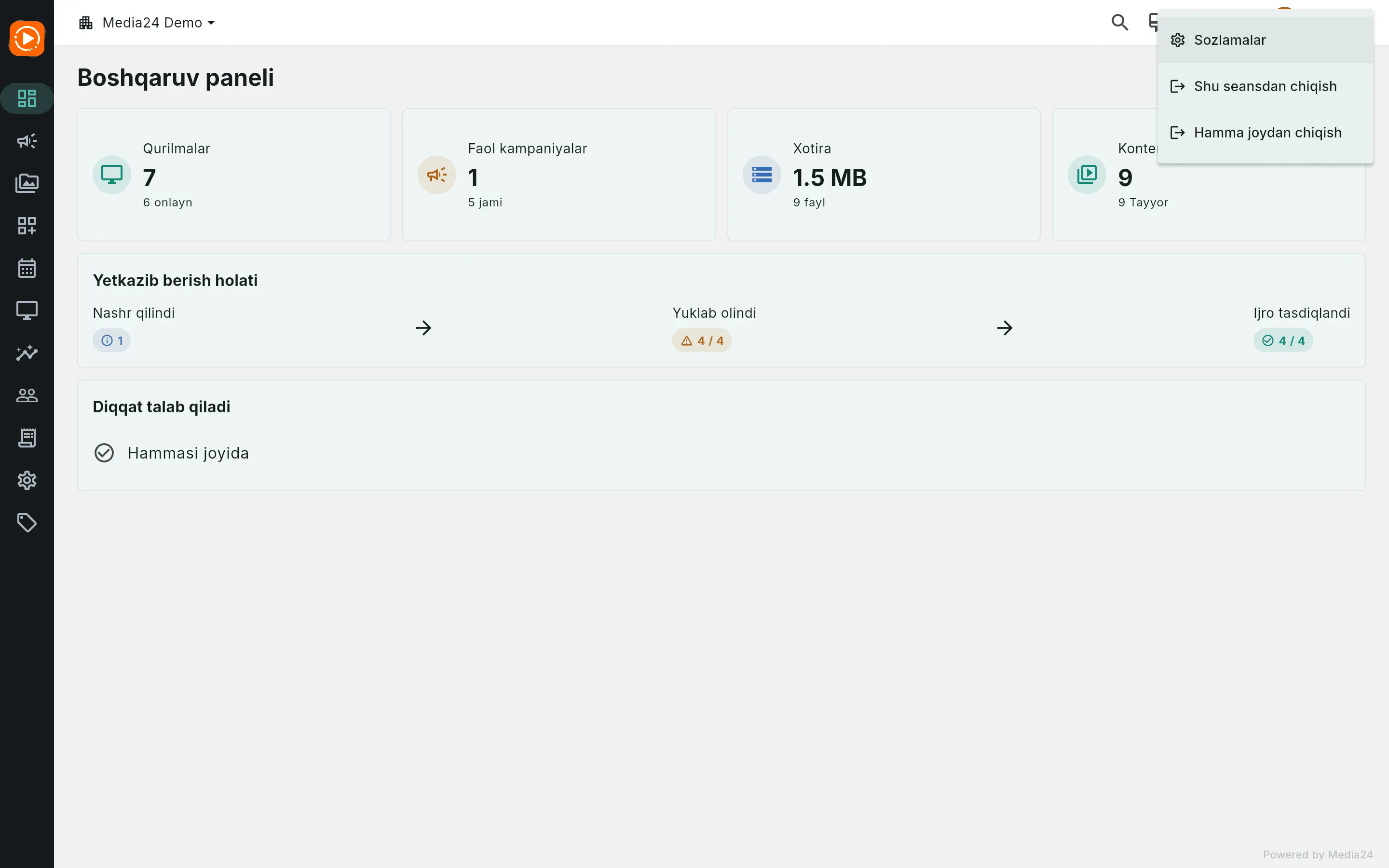Expand the Media24 Demo organization dropdown
Image resolution: width=1389 pixels, height=868 pixels.
[x=147, y=22]
